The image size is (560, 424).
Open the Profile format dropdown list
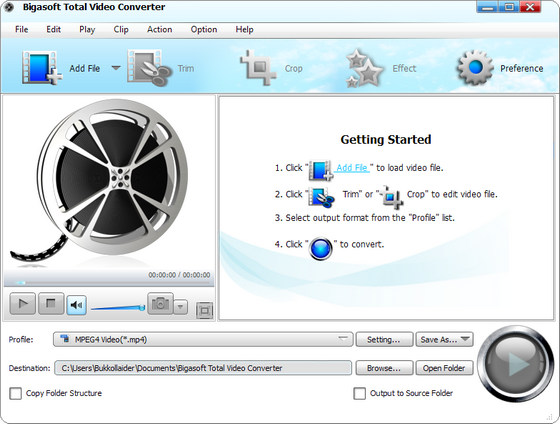pyautogui.click(x=203, y=339)
